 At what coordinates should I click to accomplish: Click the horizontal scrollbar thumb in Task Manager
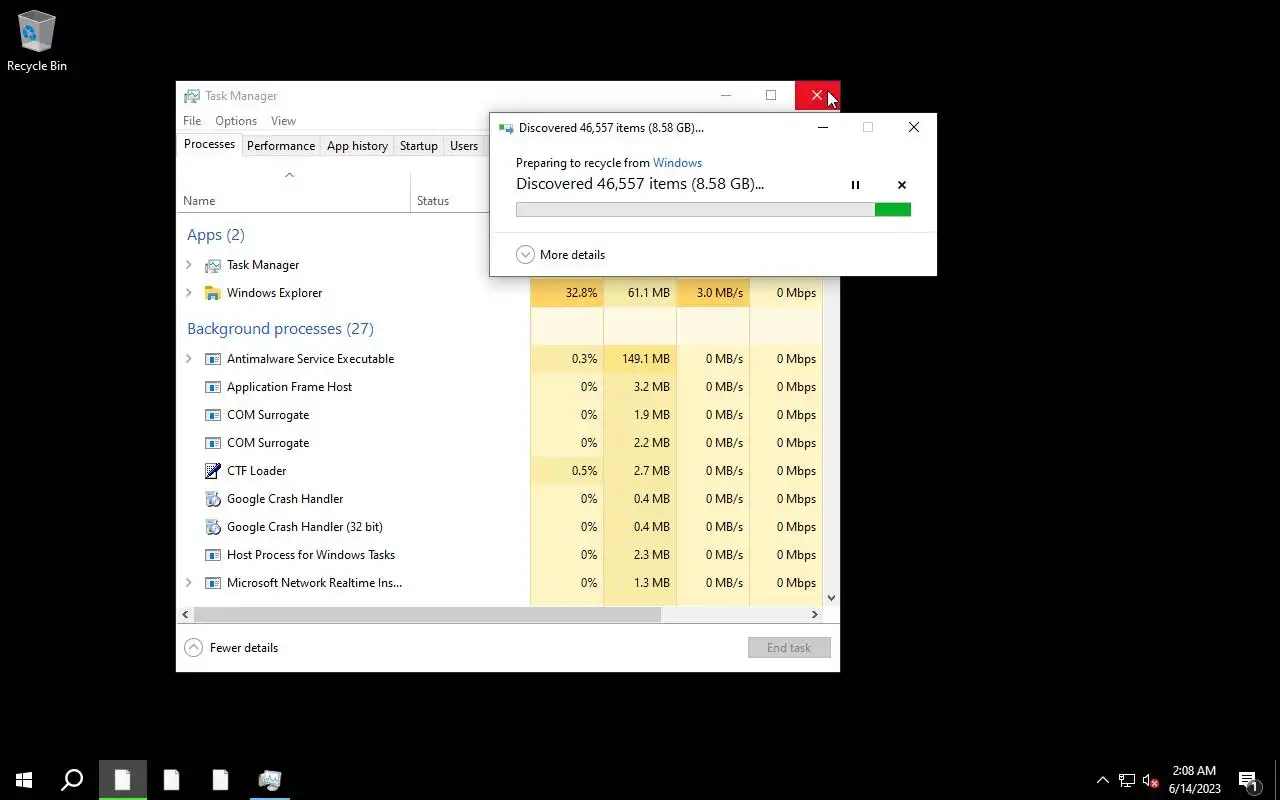point(427,615)
